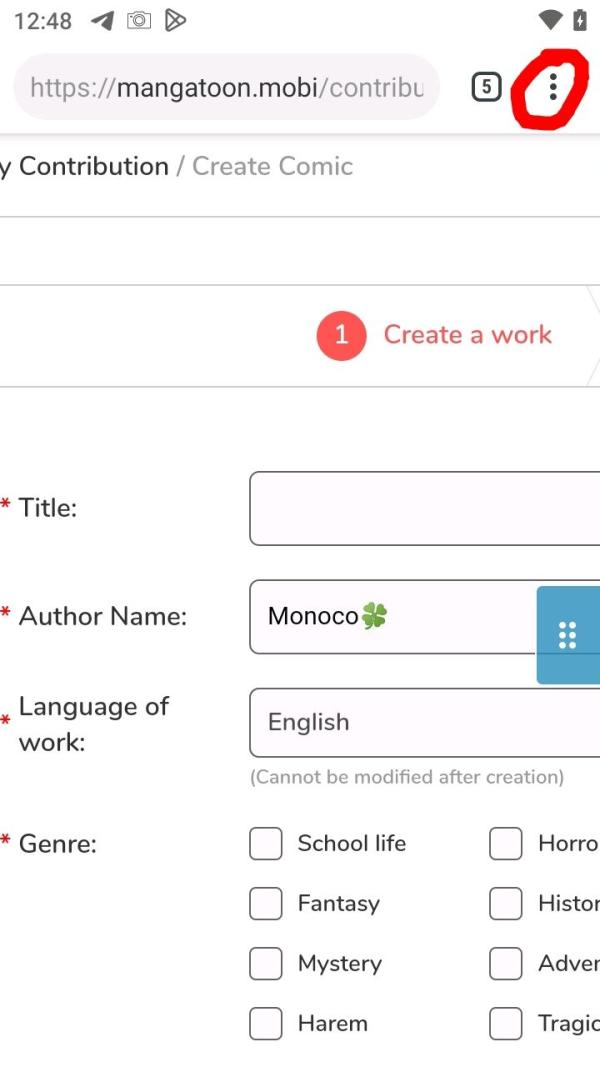This screenshot has height=1067, width=600.
Task: Tap the red step 1 circle badge
Action: coord(341,335)
